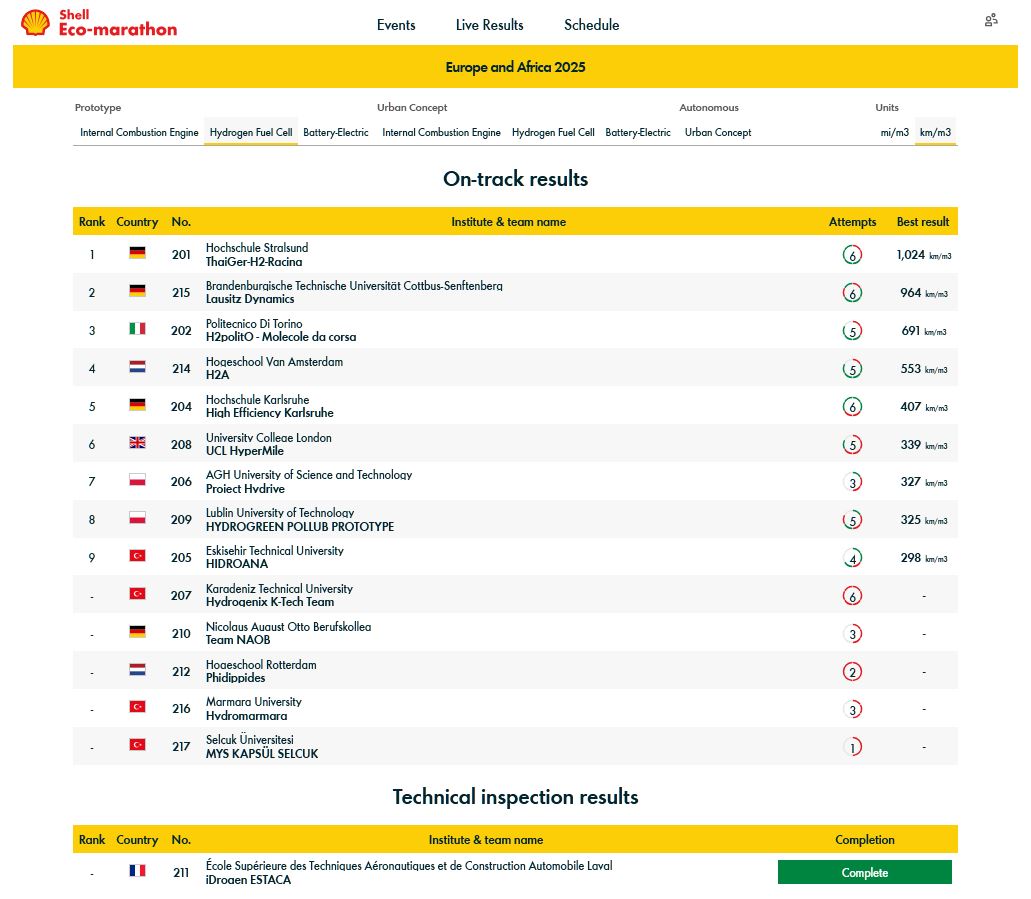
Task: Click the Europe and Africa 2025 banner
Action: pos(516,66)
